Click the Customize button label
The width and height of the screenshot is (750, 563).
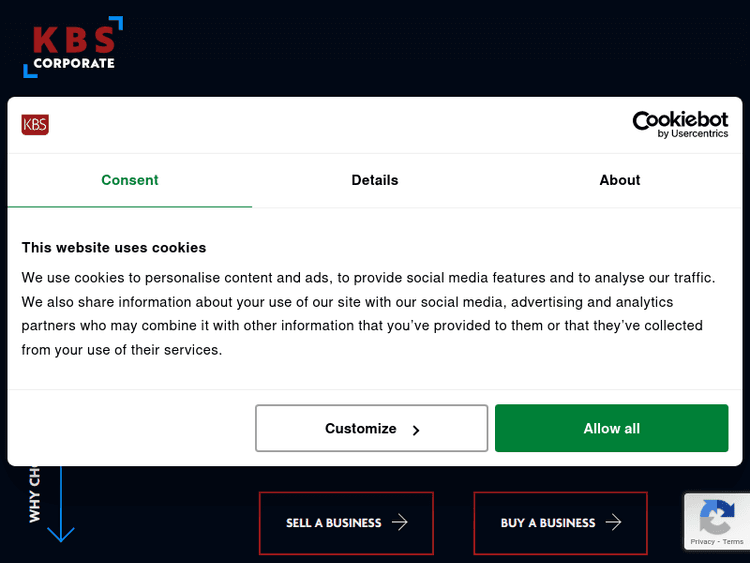(x=360, y=428)
